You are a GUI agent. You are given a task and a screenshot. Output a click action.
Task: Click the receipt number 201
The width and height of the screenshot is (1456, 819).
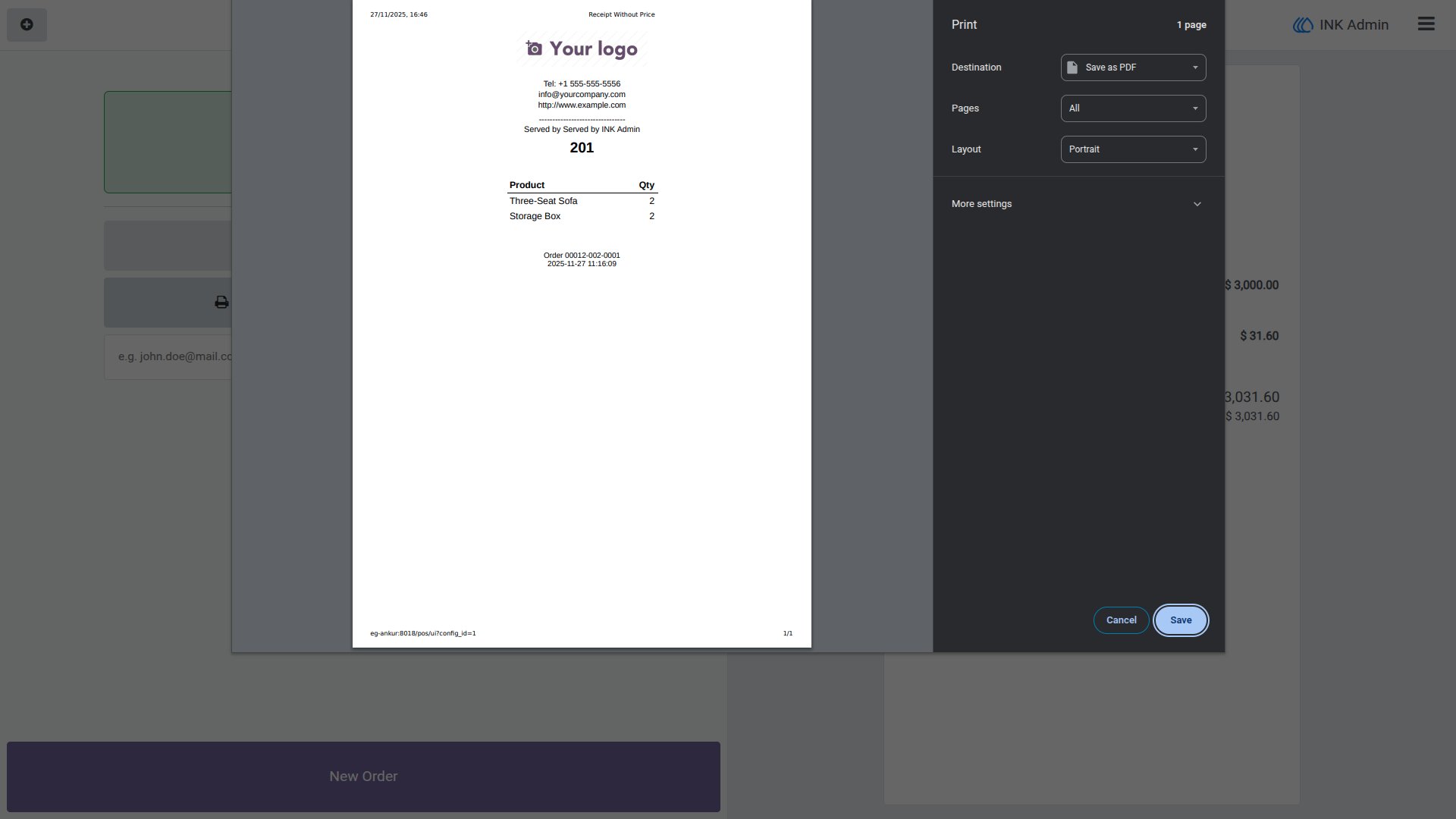582,148
